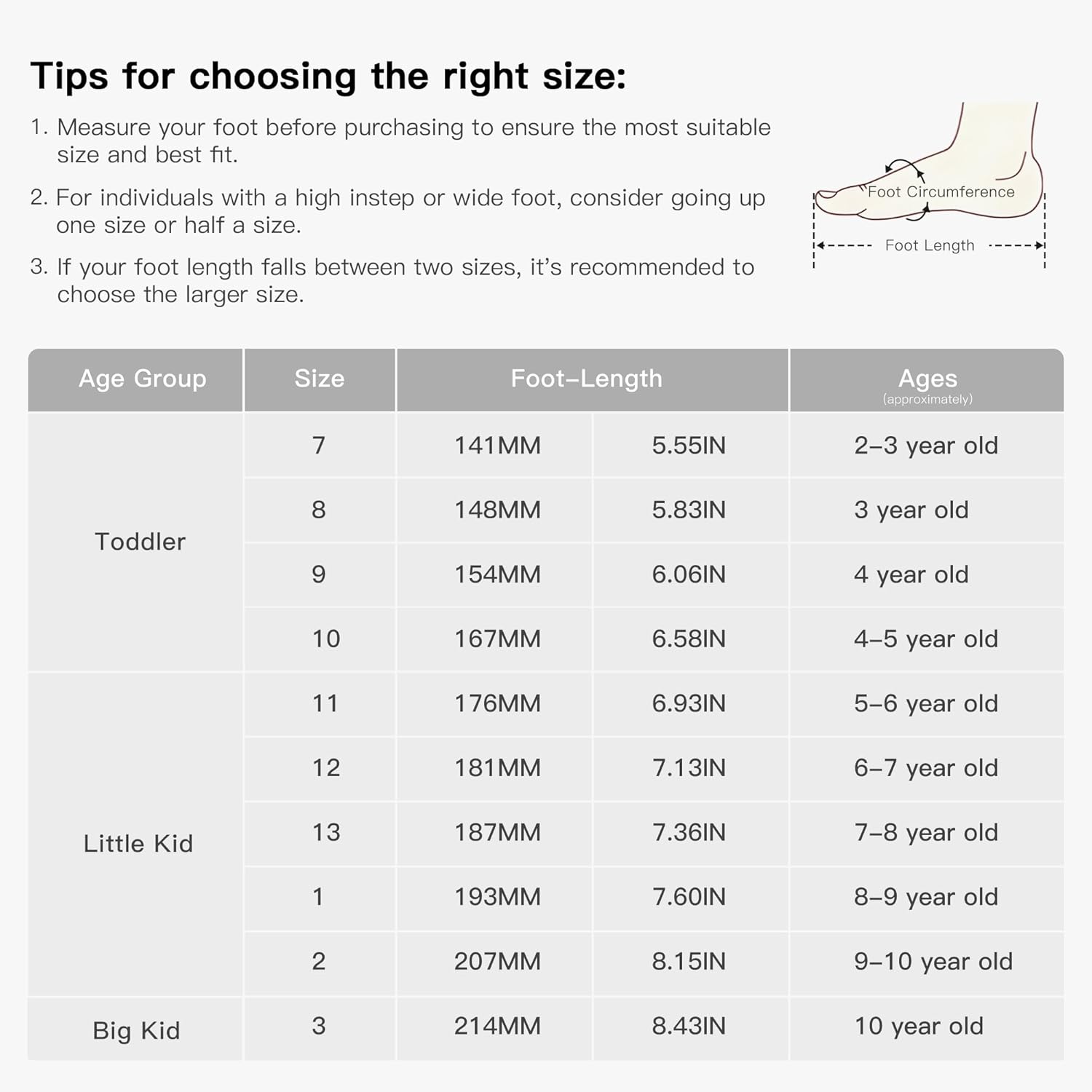Select the 141MM foot length cell
The height and width of the screenshot is (1092, 1092).
[494, 446]
